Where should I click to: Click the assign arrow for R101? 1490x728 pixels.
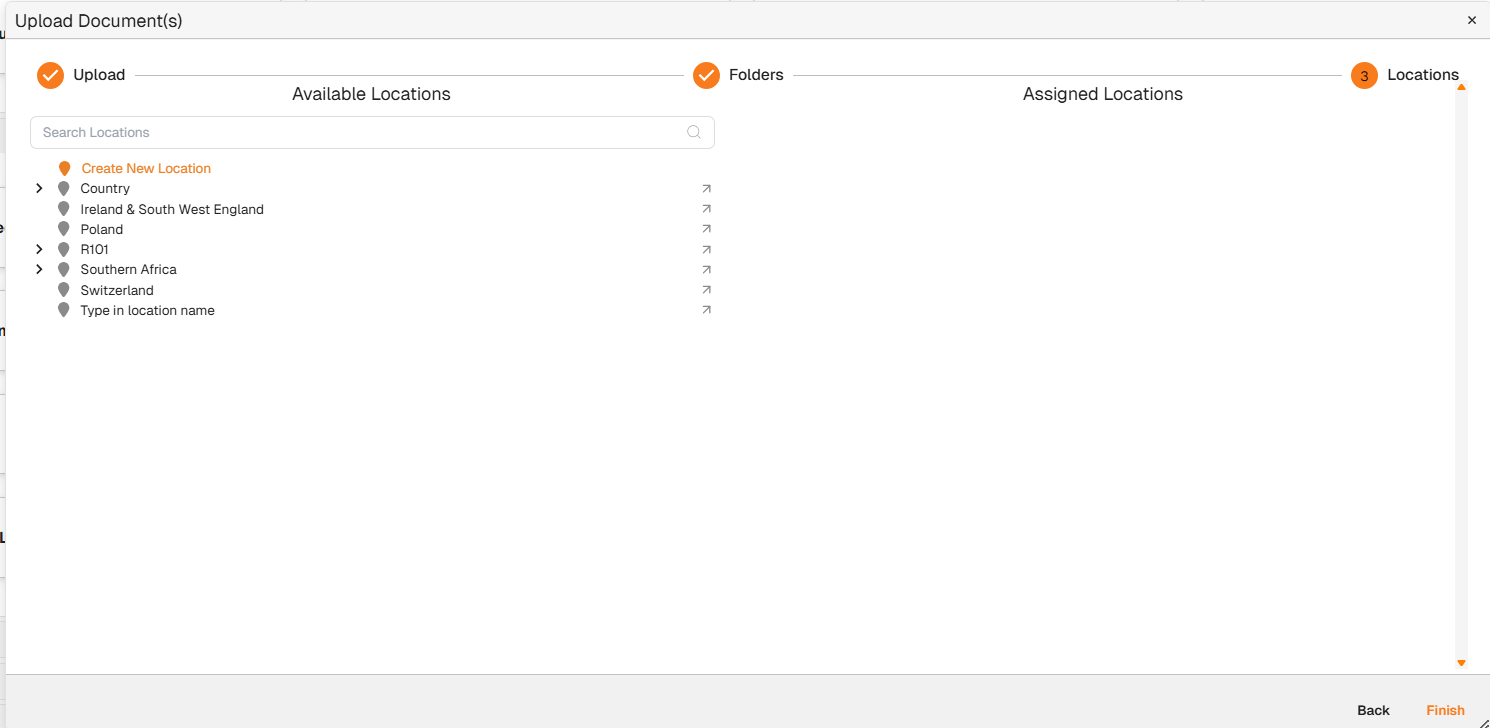pos(706,249)
